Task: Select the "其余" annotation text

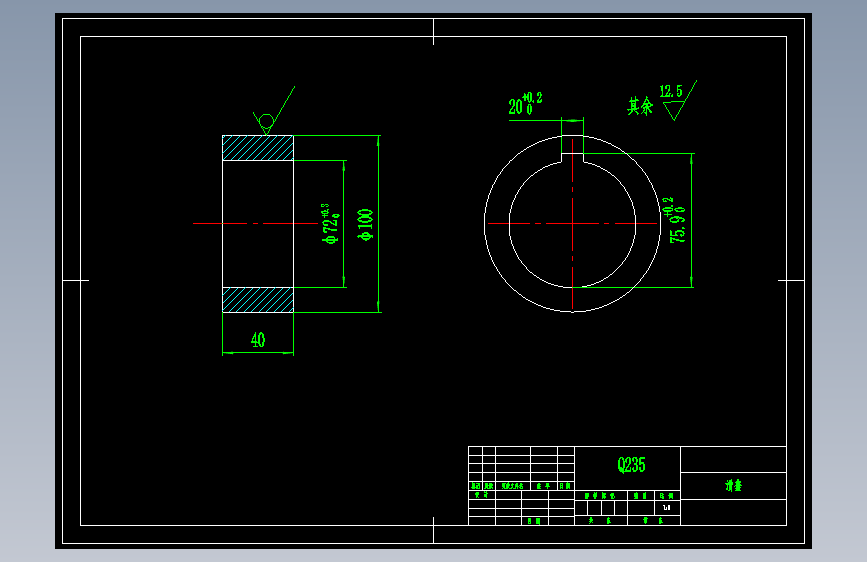Action: coord(640,106)
